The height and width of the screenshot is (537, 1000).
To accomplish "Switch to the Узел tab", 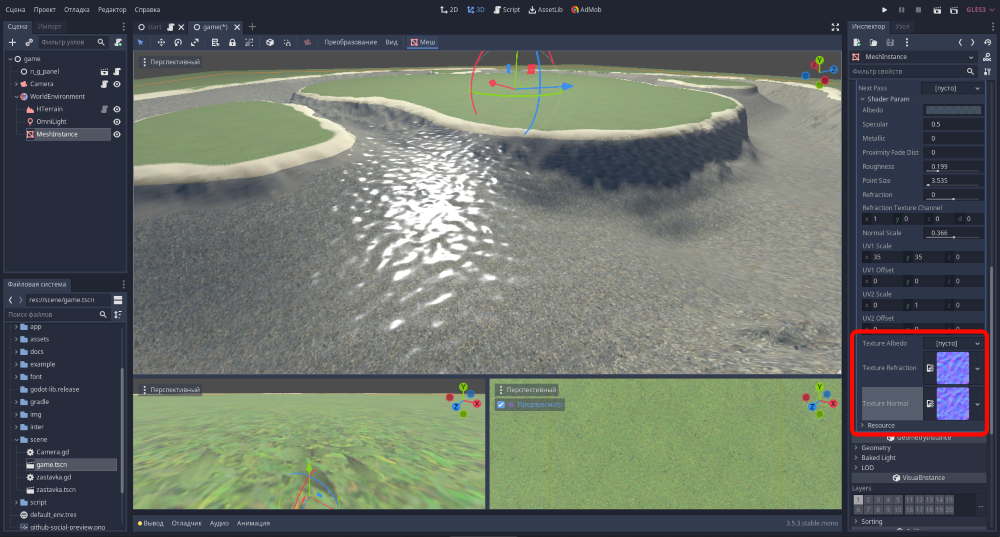I will [x=903, y=26].
